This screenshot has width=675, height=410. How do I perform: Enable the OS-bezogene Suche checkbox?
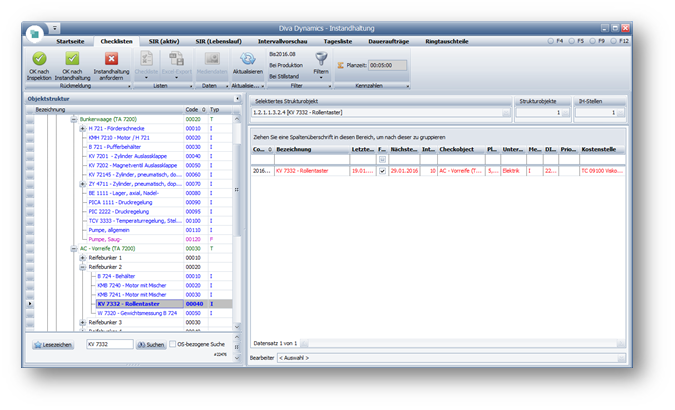point(172,344)
